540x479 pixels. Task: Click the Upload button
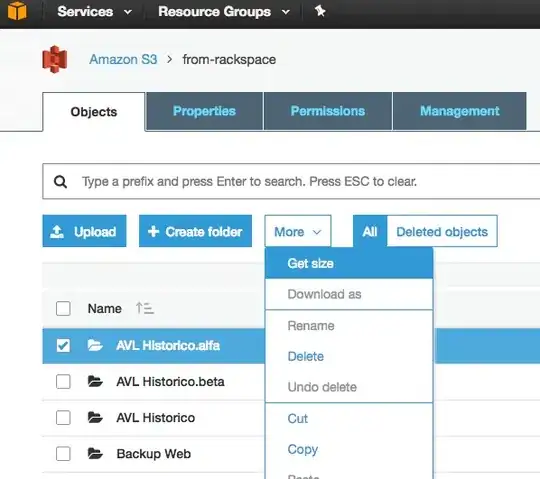tap(84, 231)
